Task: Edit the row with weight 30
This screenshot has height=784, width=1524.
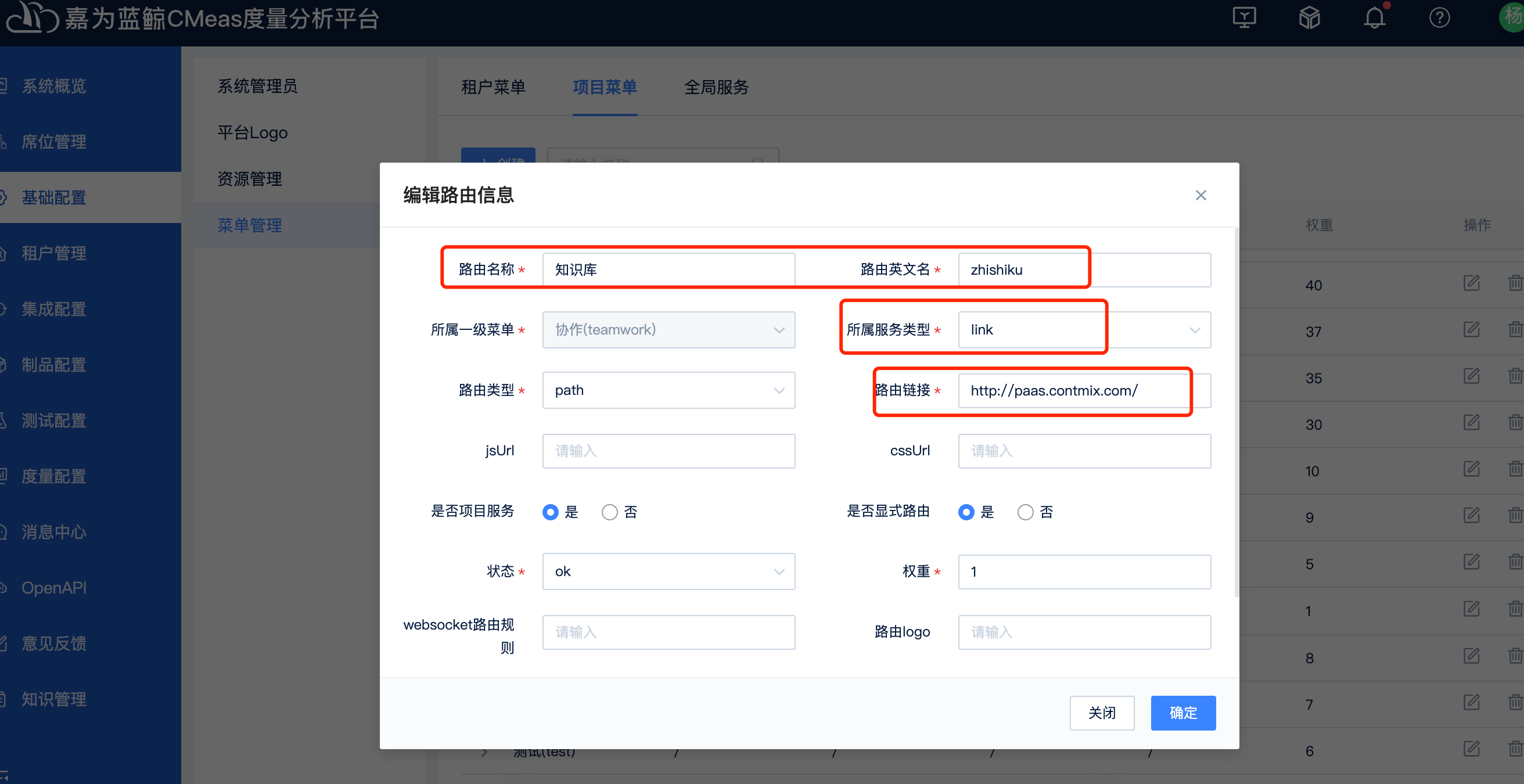Action: 1471,422
